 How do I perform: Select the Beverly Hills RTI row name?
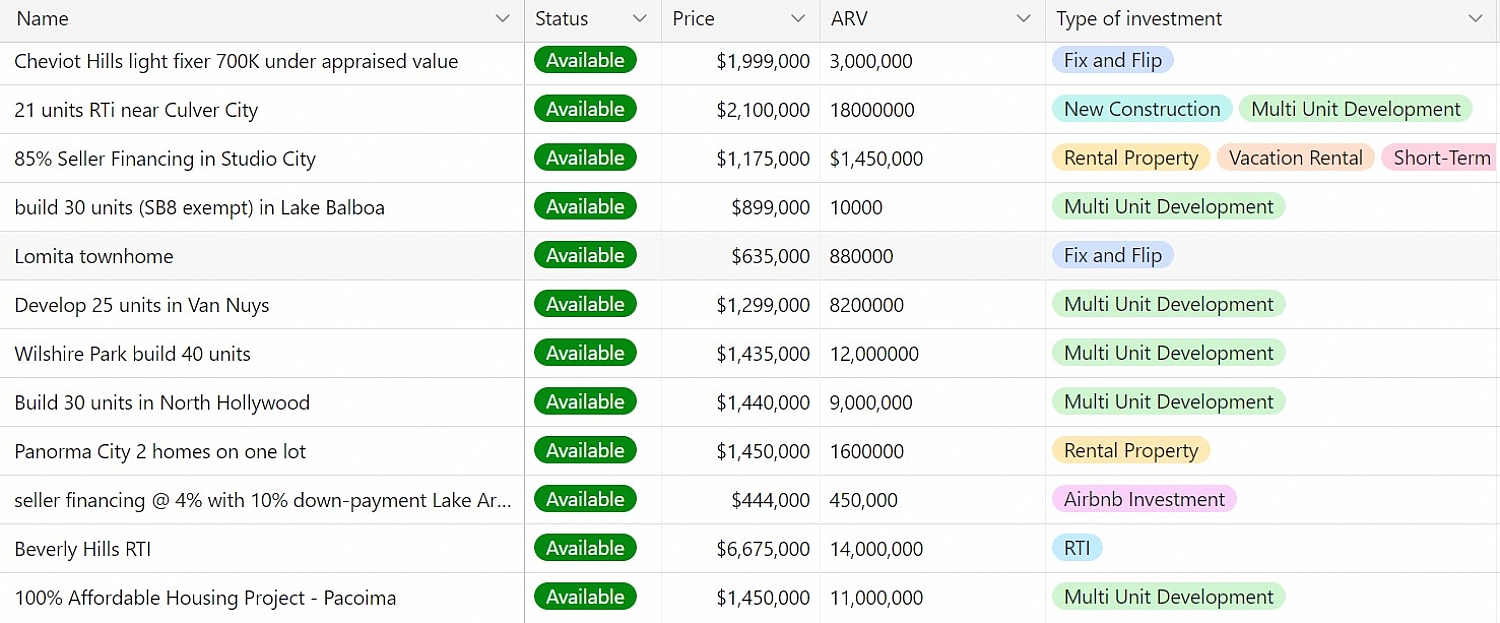(x=83, y=549)
